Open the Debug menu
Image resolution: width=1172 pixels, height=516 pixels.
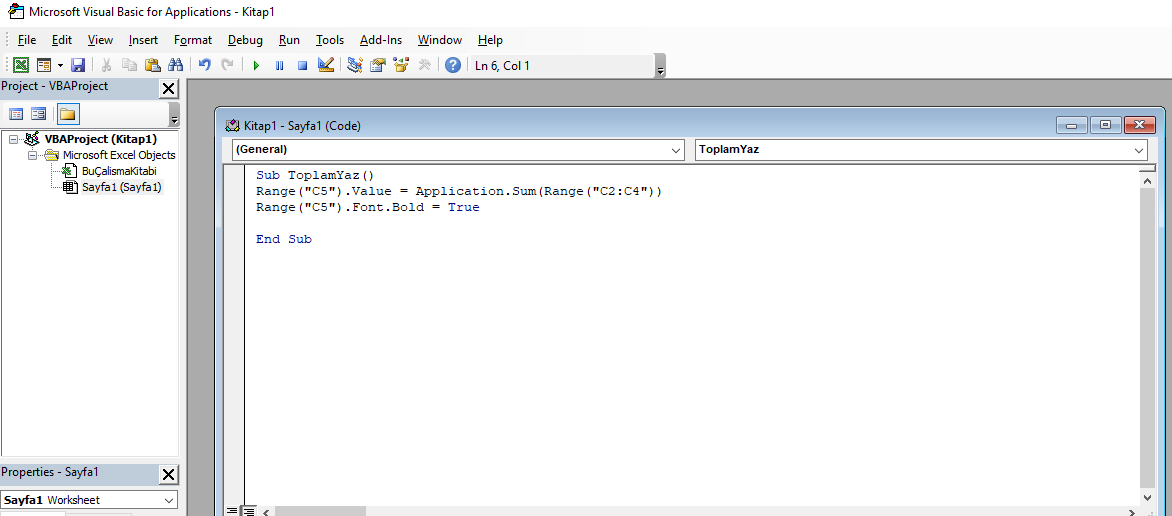click(245, 40)
